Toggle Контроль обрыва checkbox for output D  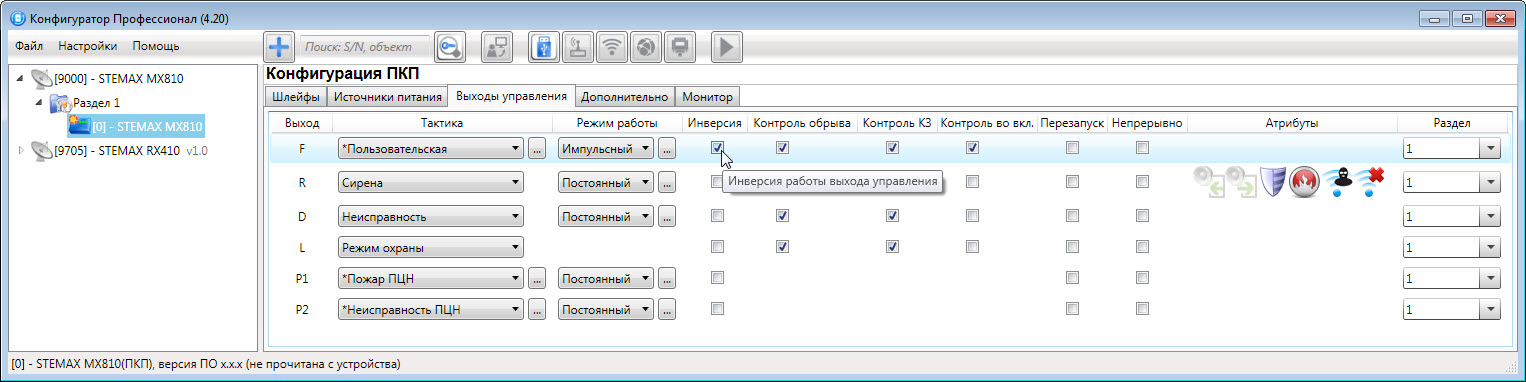pyautogui.click(x=783, y=215)
